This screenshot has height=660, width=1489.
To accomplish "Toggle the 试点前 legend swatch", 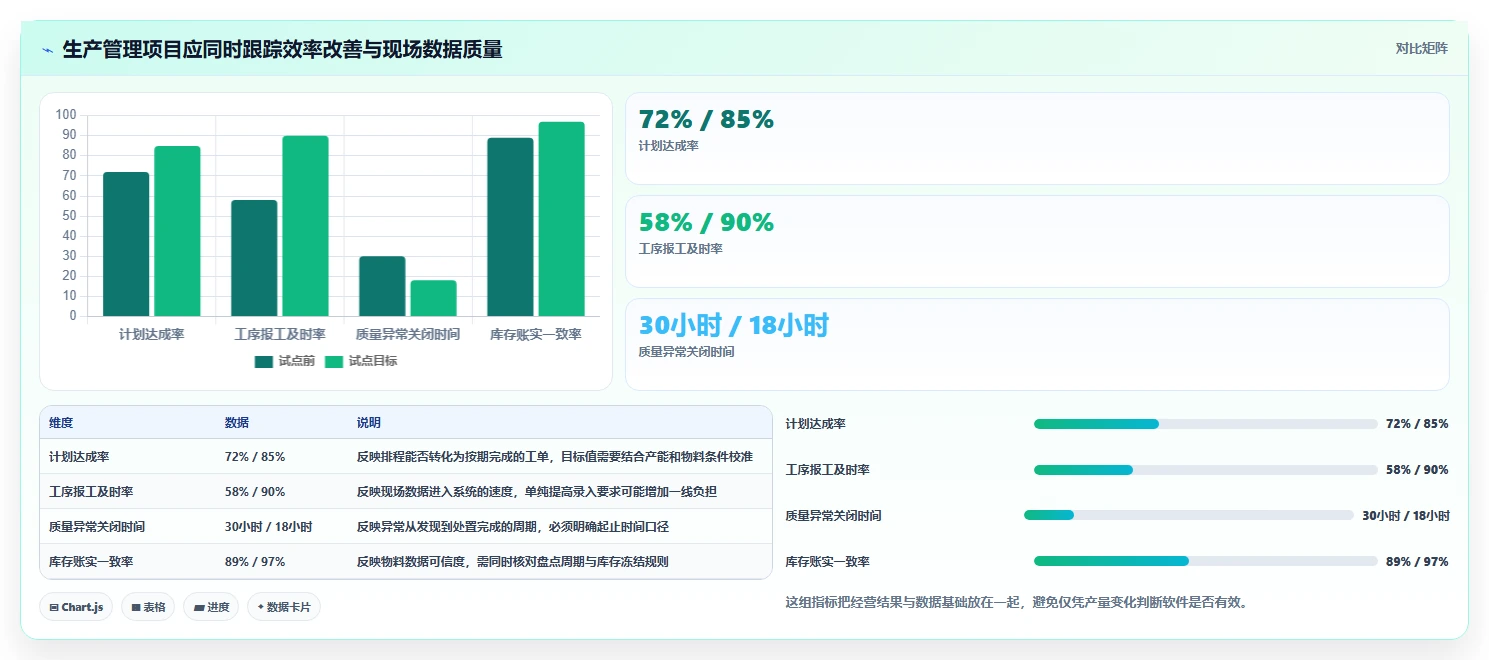I will point(264,361).
